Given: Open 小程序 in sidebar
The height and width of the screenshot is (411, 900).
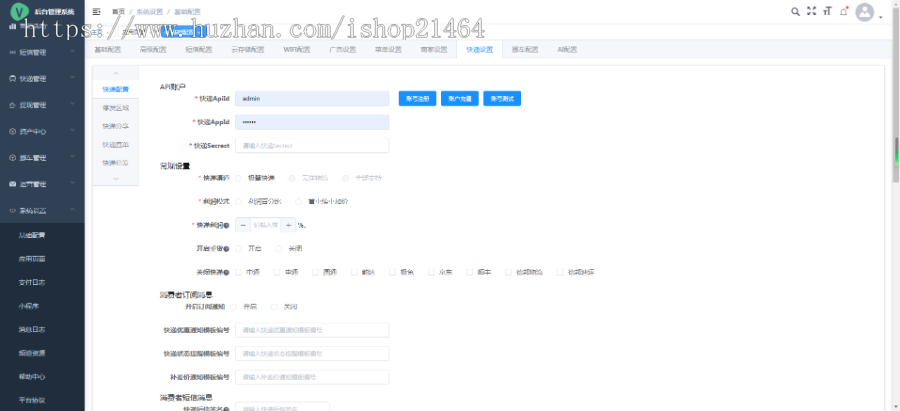Looking at the screenshot, I should pyautogui.click(x=28, y=306).
